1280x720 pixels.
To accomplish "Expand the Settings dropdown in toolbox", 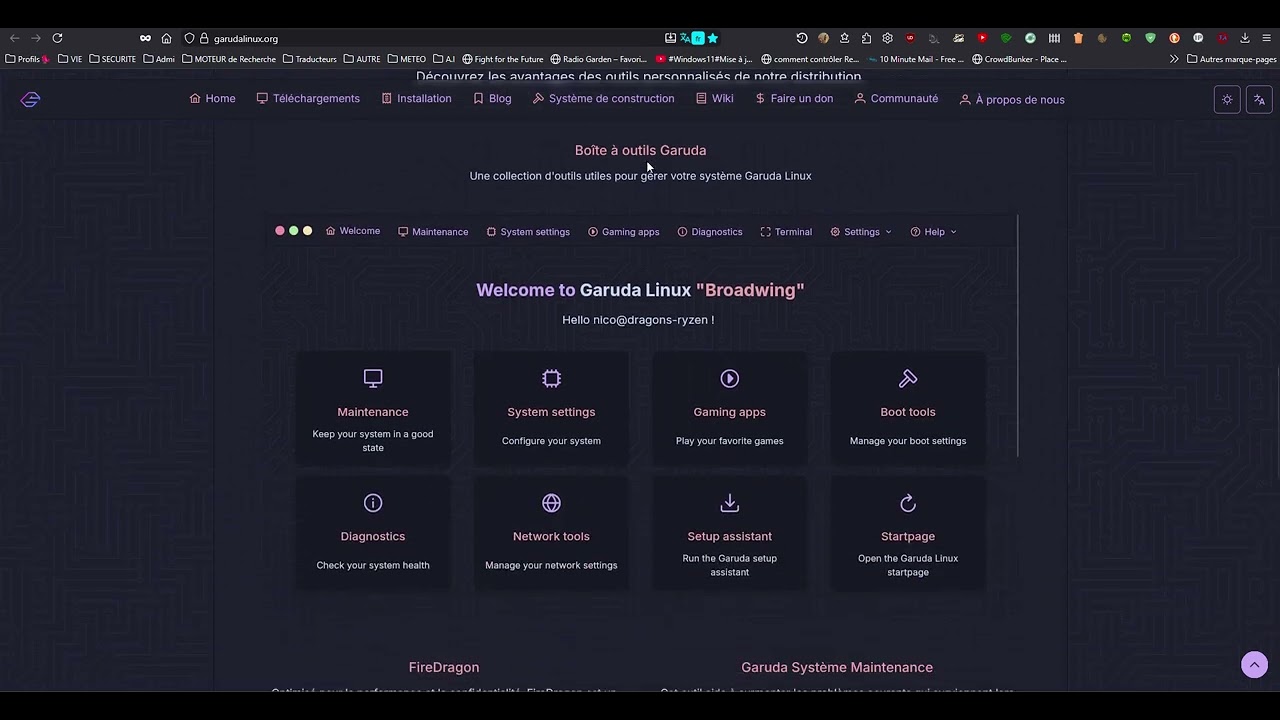I will (x=861, y=232).
